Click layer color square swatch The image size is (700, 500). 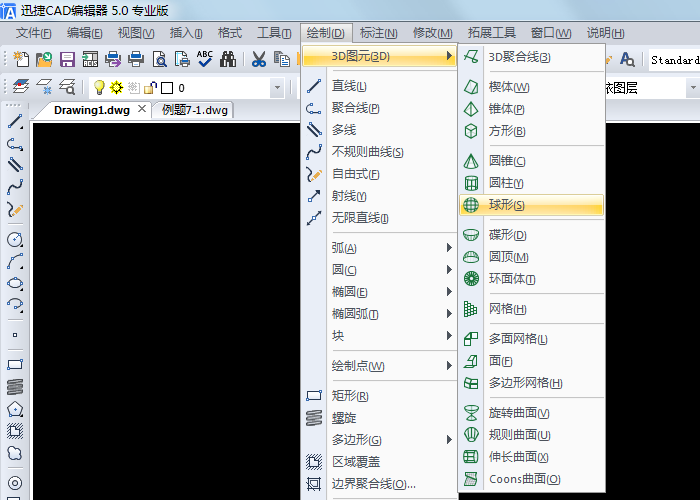click(167, 88)
